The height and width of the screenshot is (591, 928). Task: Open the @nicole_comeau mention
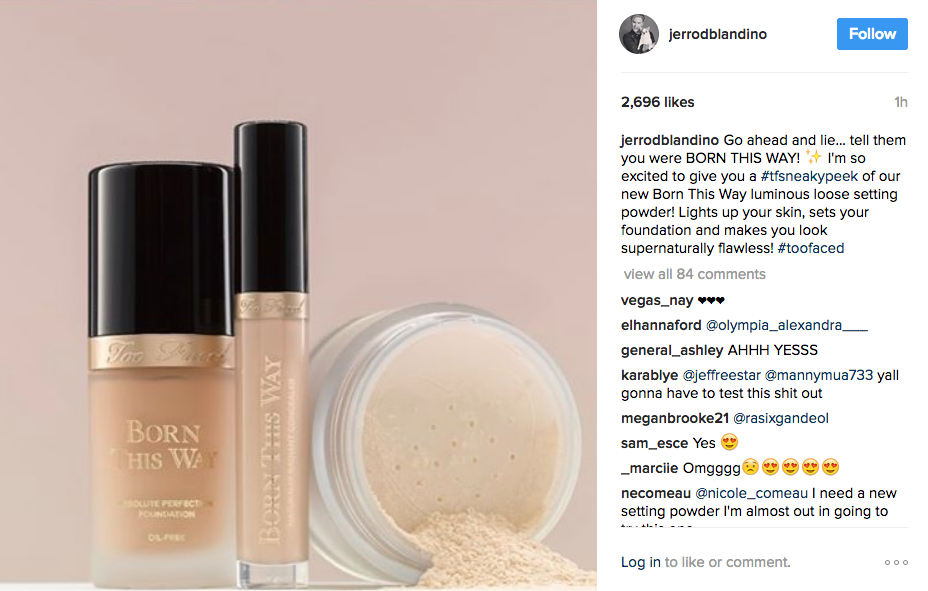point(751,493)
